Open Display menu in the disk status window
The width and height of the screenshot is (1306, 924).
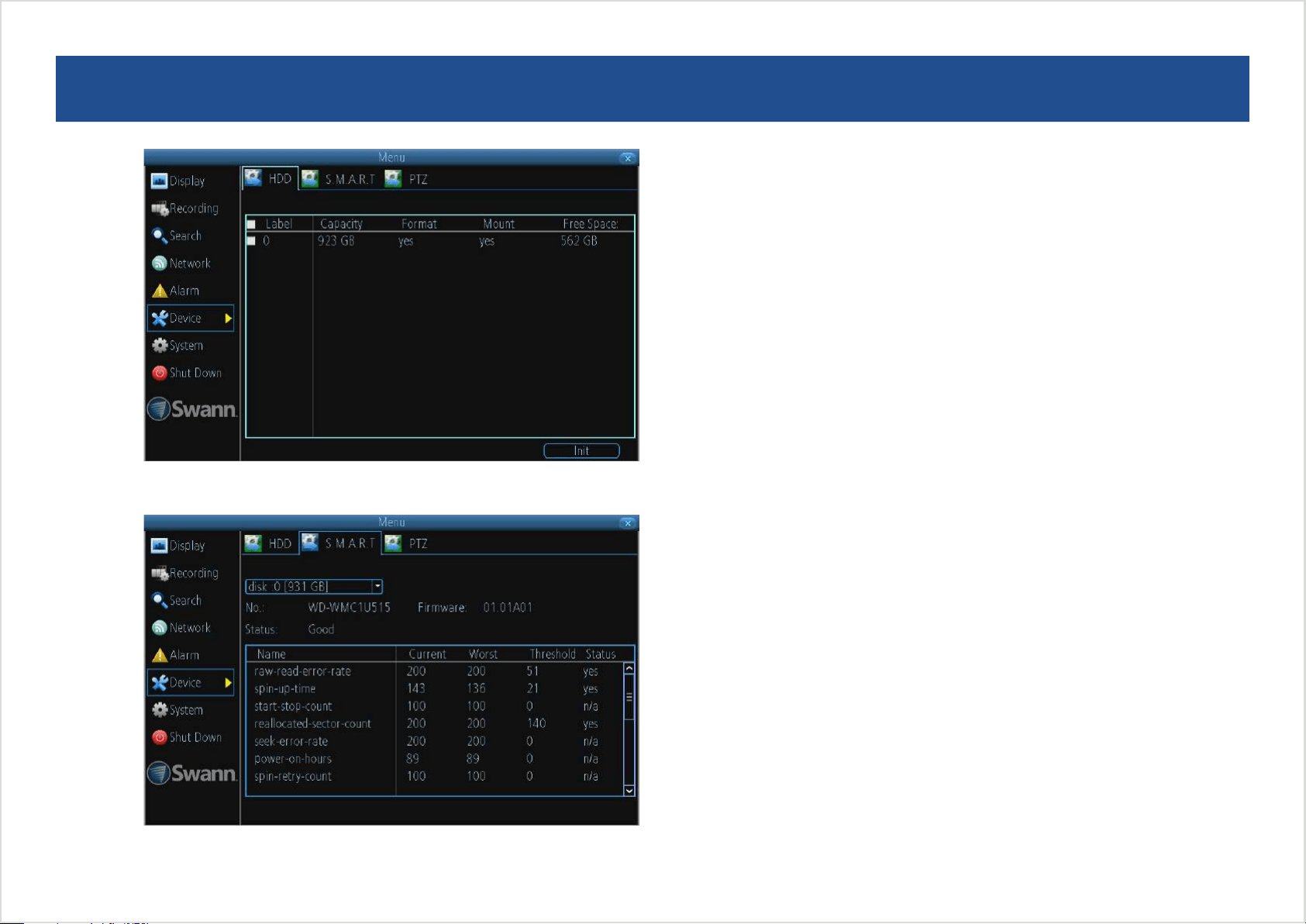[178, 546]
